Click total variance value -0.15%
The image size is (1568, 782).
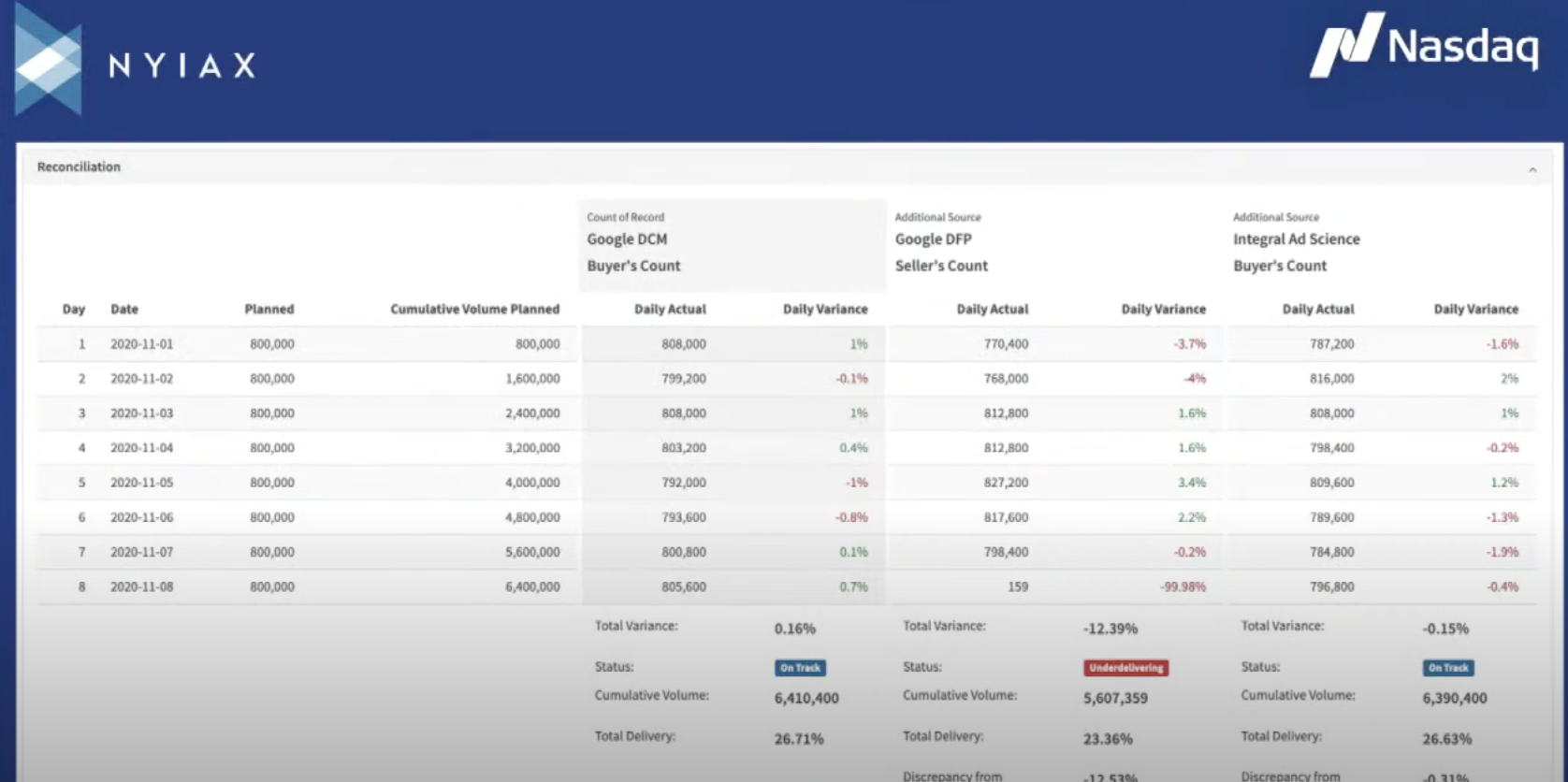click(1445, 629)
